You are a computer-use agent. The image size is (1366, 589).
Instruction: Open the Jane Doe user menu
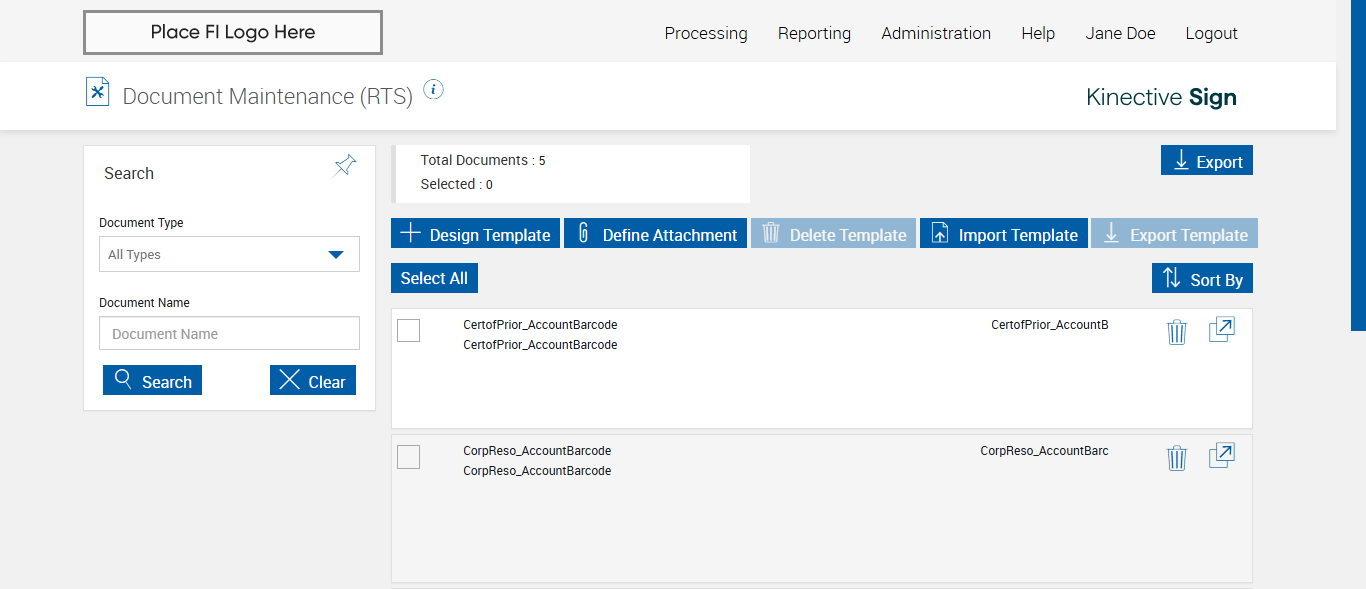coord(1120,33)
